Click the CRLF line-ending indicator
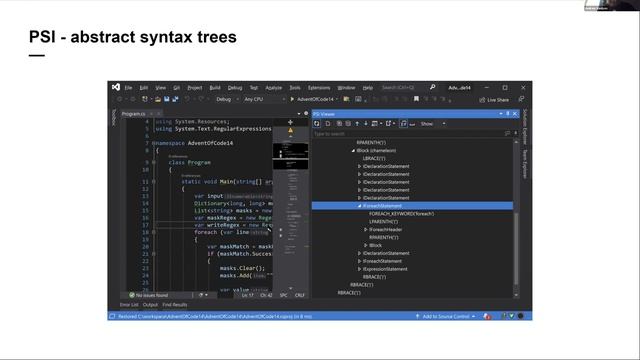 point(300,295)
